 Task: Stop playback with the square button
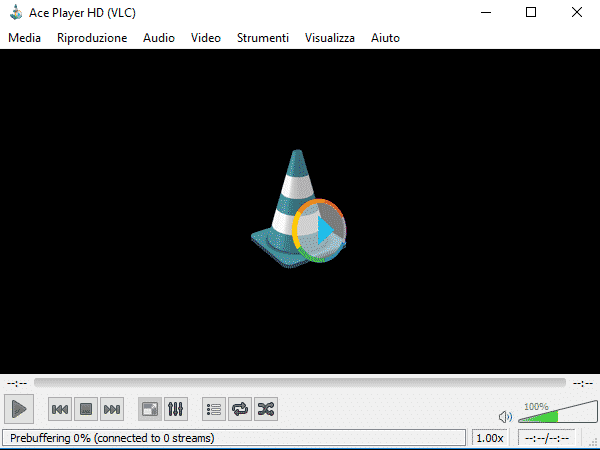(x=86, y=409)
